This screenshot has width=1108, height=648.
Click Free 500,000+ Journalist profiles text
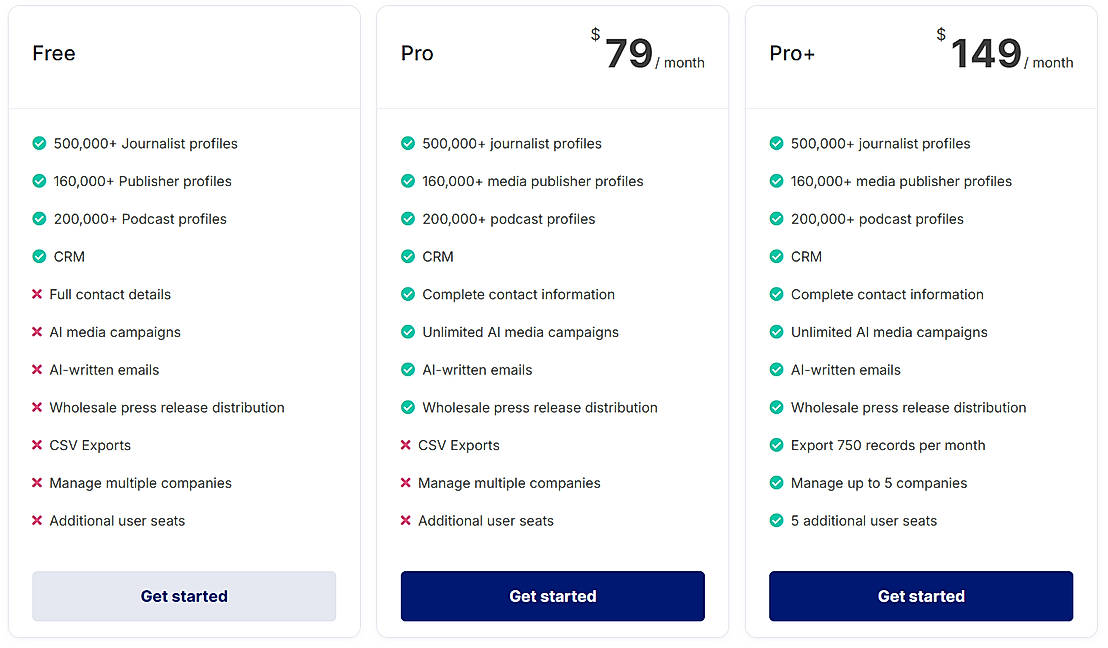[x=145, y=144]
